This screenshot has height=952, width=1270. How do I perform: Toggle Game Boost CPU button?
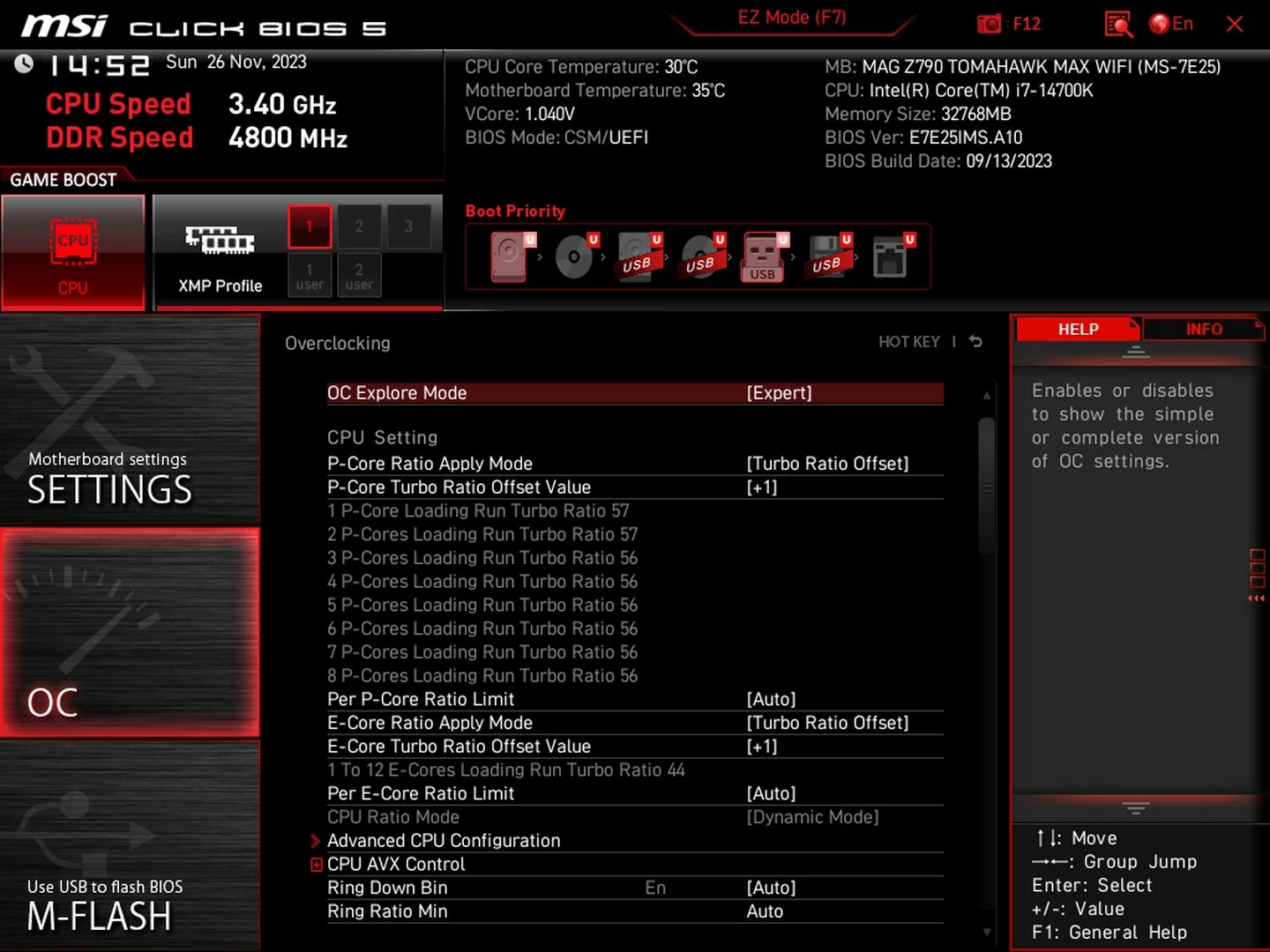[x=73, y=253]
